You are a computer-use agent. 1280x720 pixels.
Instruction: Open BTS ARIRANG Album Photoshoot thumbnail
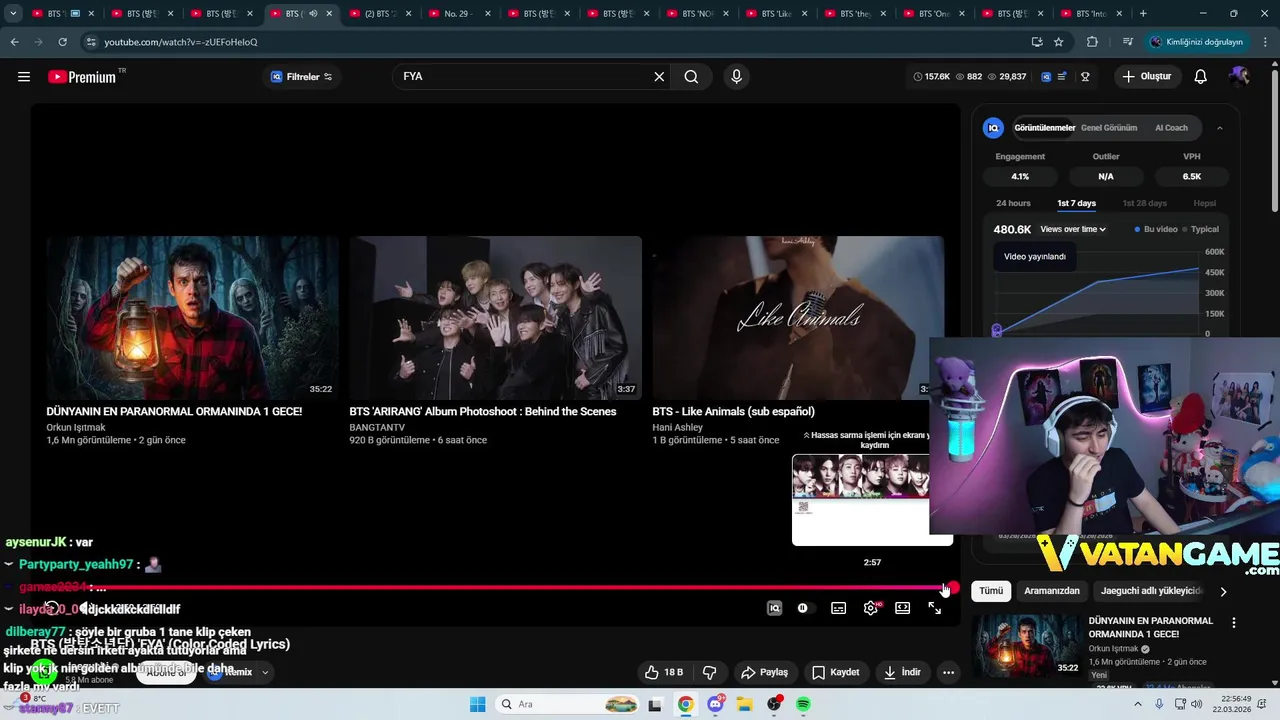(495, 318)
